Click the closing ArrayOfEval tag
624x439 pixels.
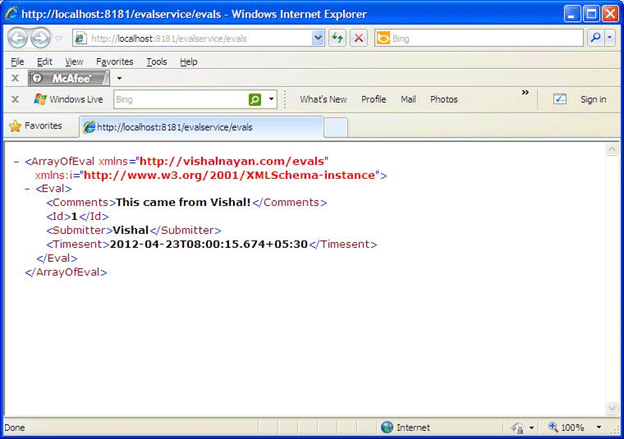[x=66, y=272]
